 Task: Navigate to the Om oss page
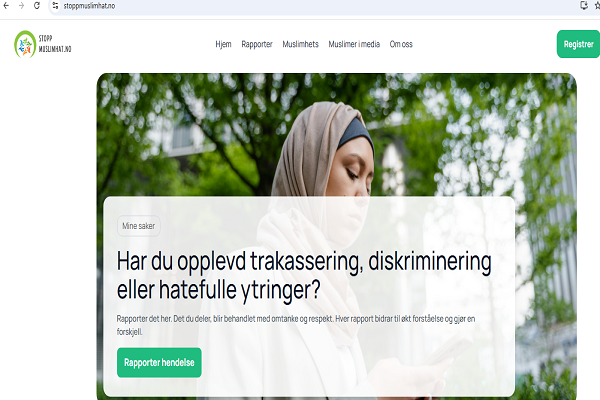(x=401, y=44)
